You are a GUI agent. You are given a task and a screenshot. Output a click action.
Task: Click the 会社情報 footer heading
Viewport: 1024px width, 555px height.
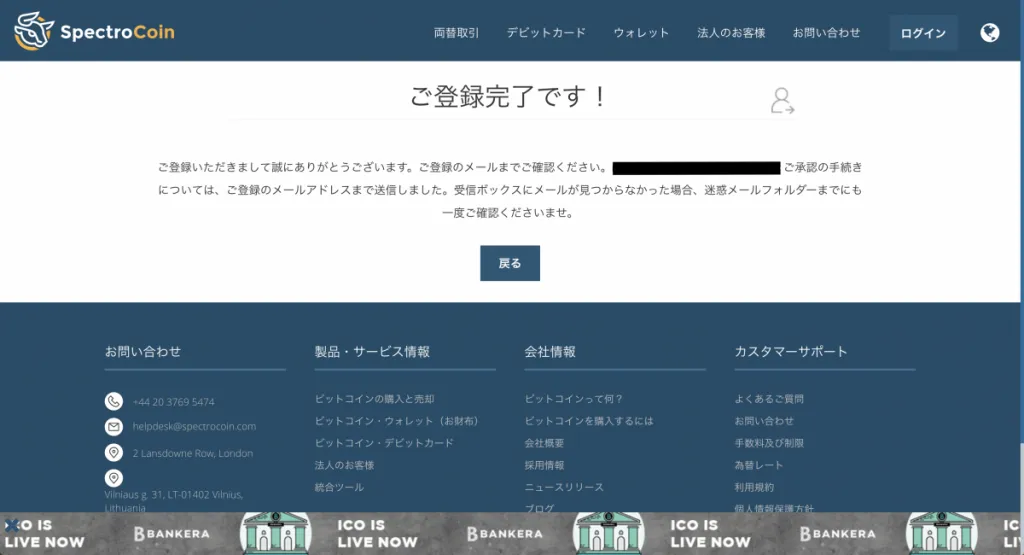coord(550,351)
